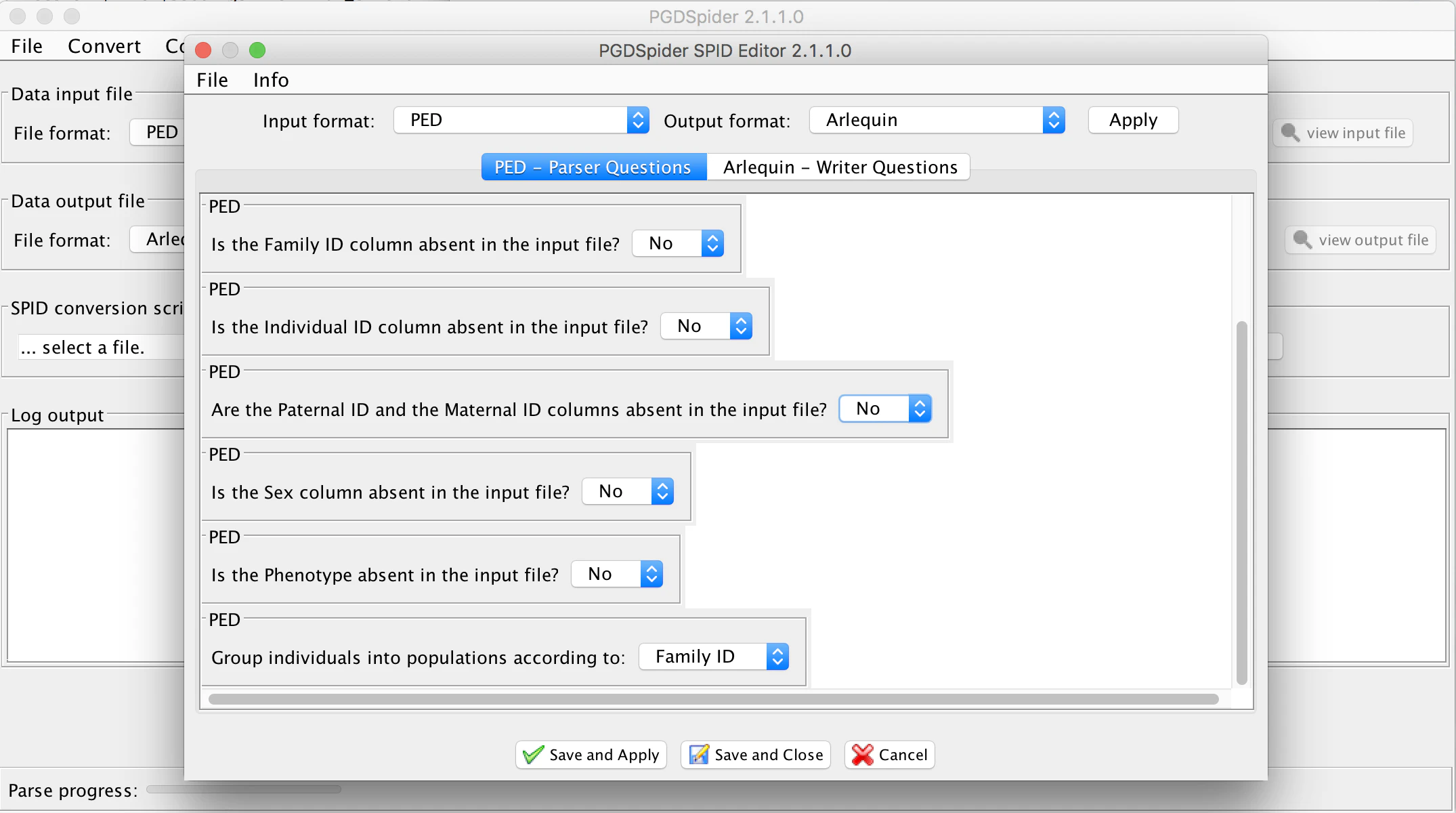Open the Input format PED dropdown
The image size is (1456, 813).
click(x=521, y=120)
